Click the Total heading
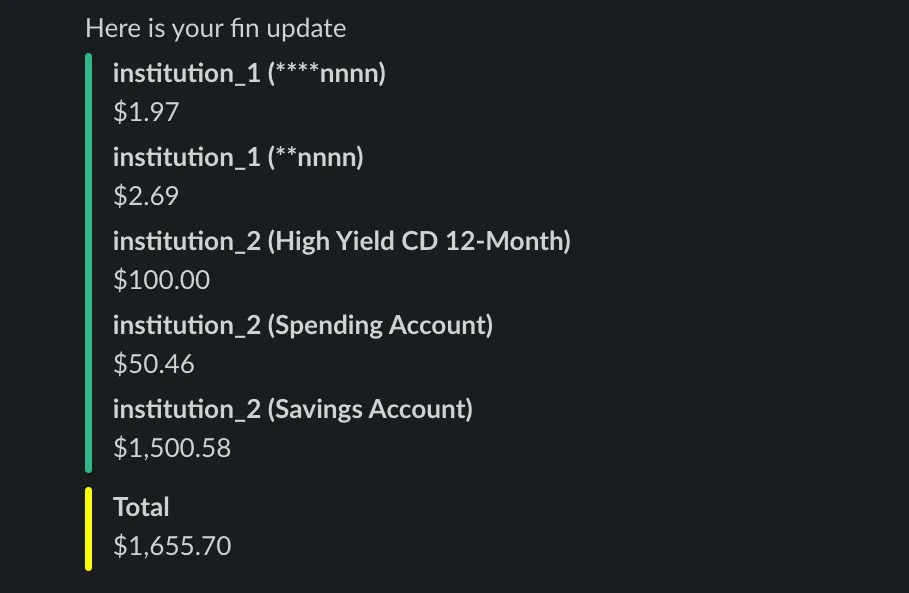The width and height of the screenshot is (909, 593). (141, 507)
